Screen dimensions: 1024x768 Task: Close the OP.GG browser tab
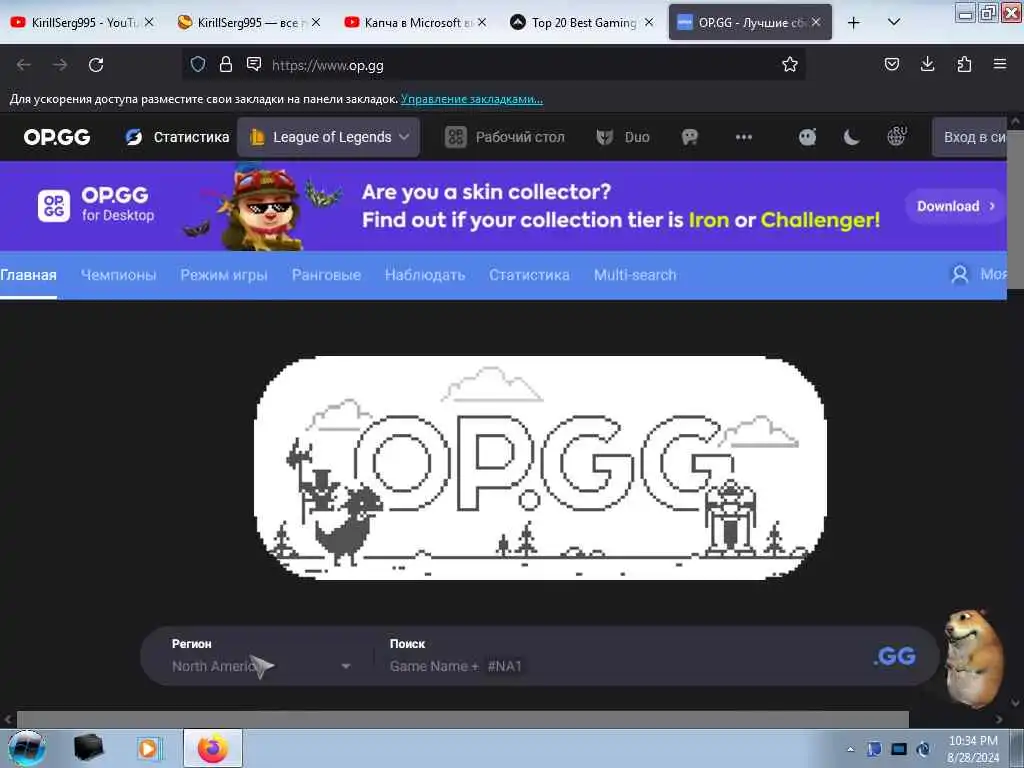pos(816,22)
